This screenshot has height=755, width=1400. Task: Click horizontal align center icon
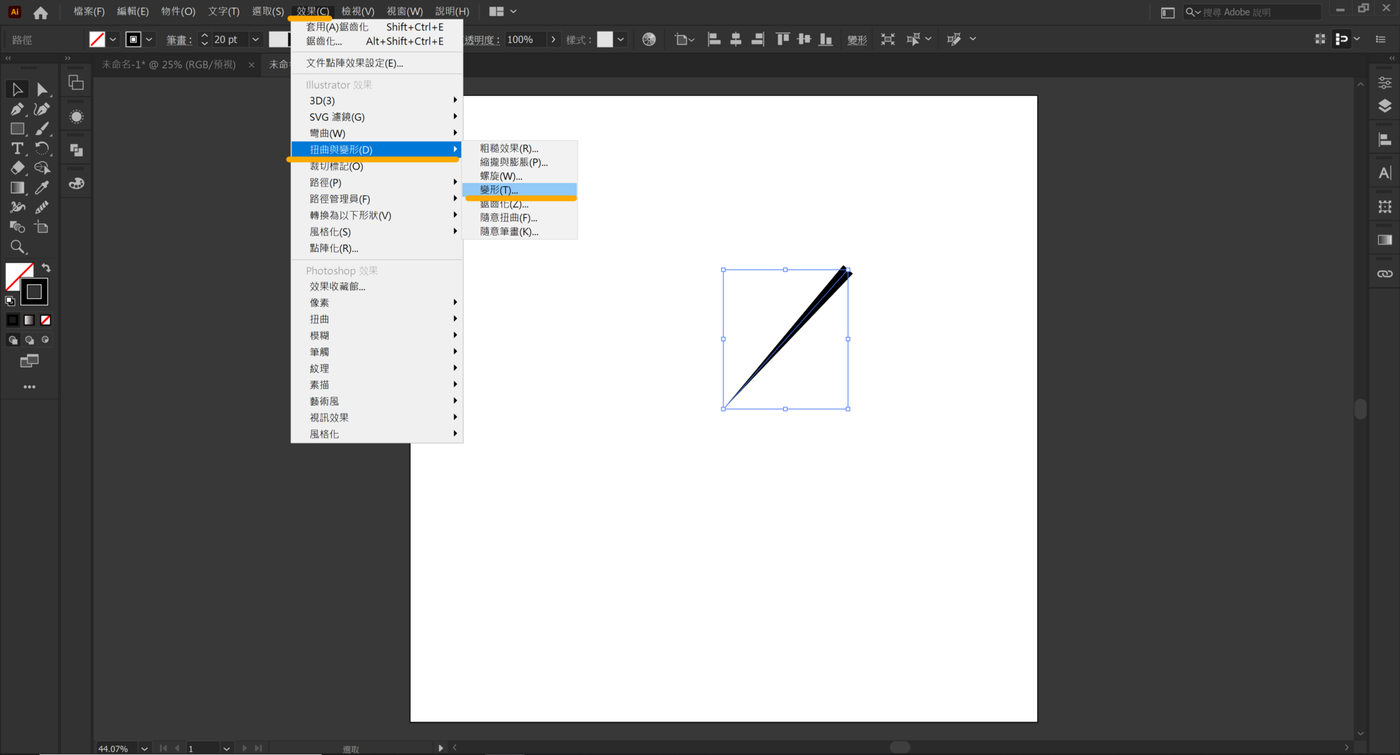(x=736, y=39)
